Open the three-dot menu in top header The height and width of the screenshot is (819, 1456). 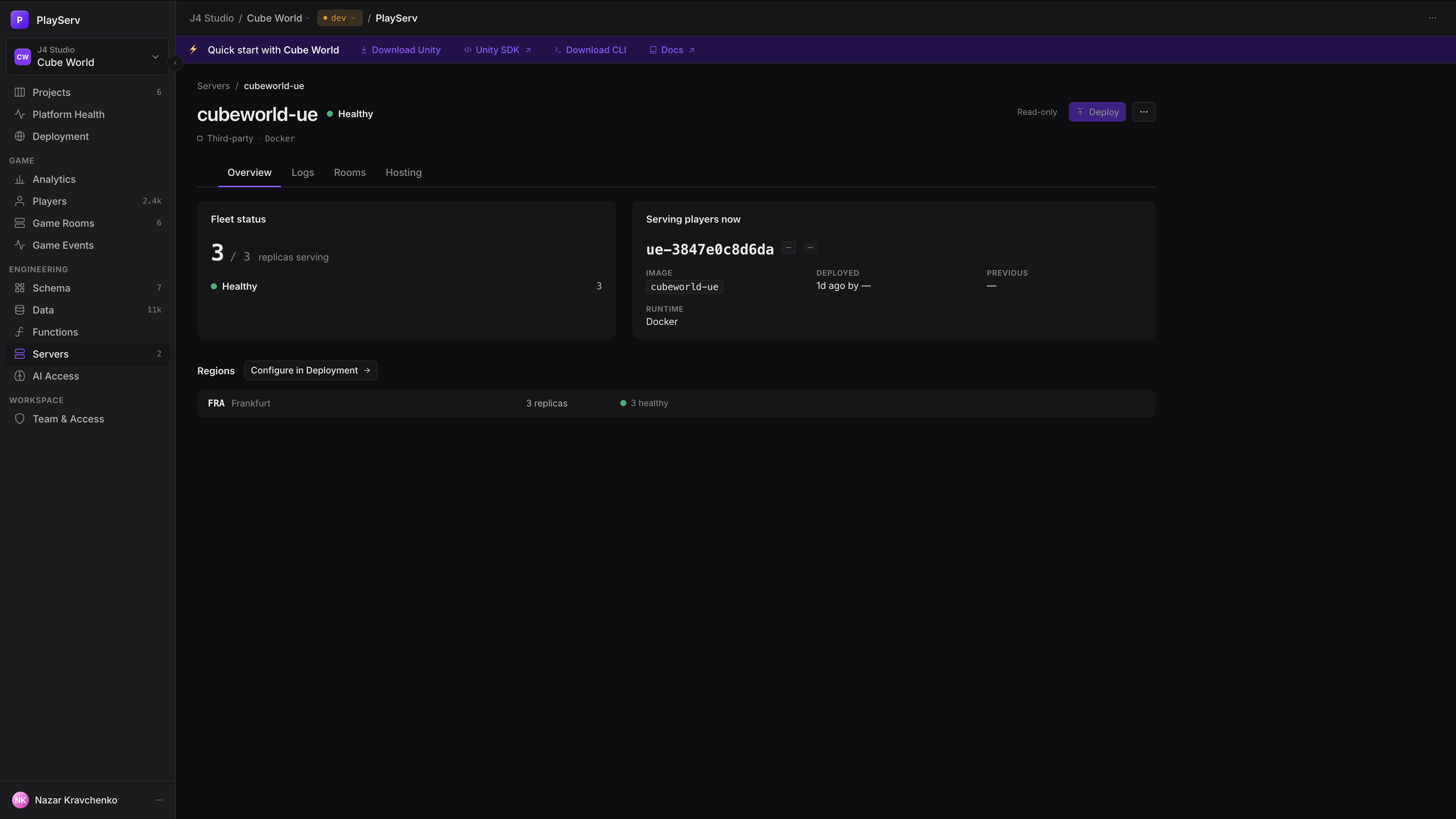click(x=1432, y=18)
